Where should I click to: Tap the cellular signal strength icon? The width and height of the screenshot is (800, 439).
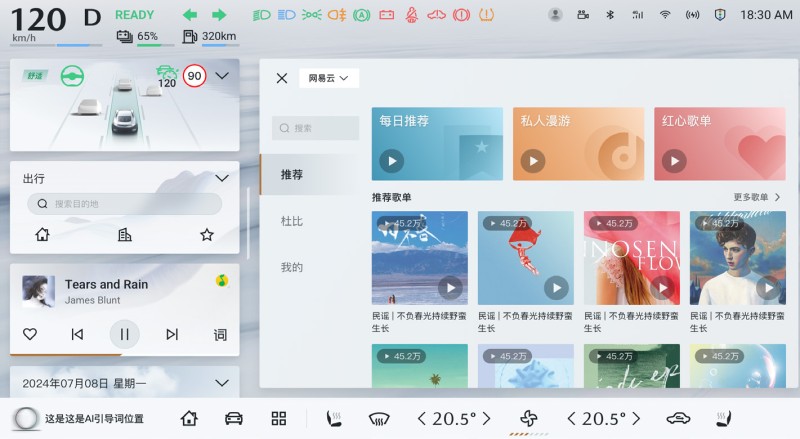point(637,15)
